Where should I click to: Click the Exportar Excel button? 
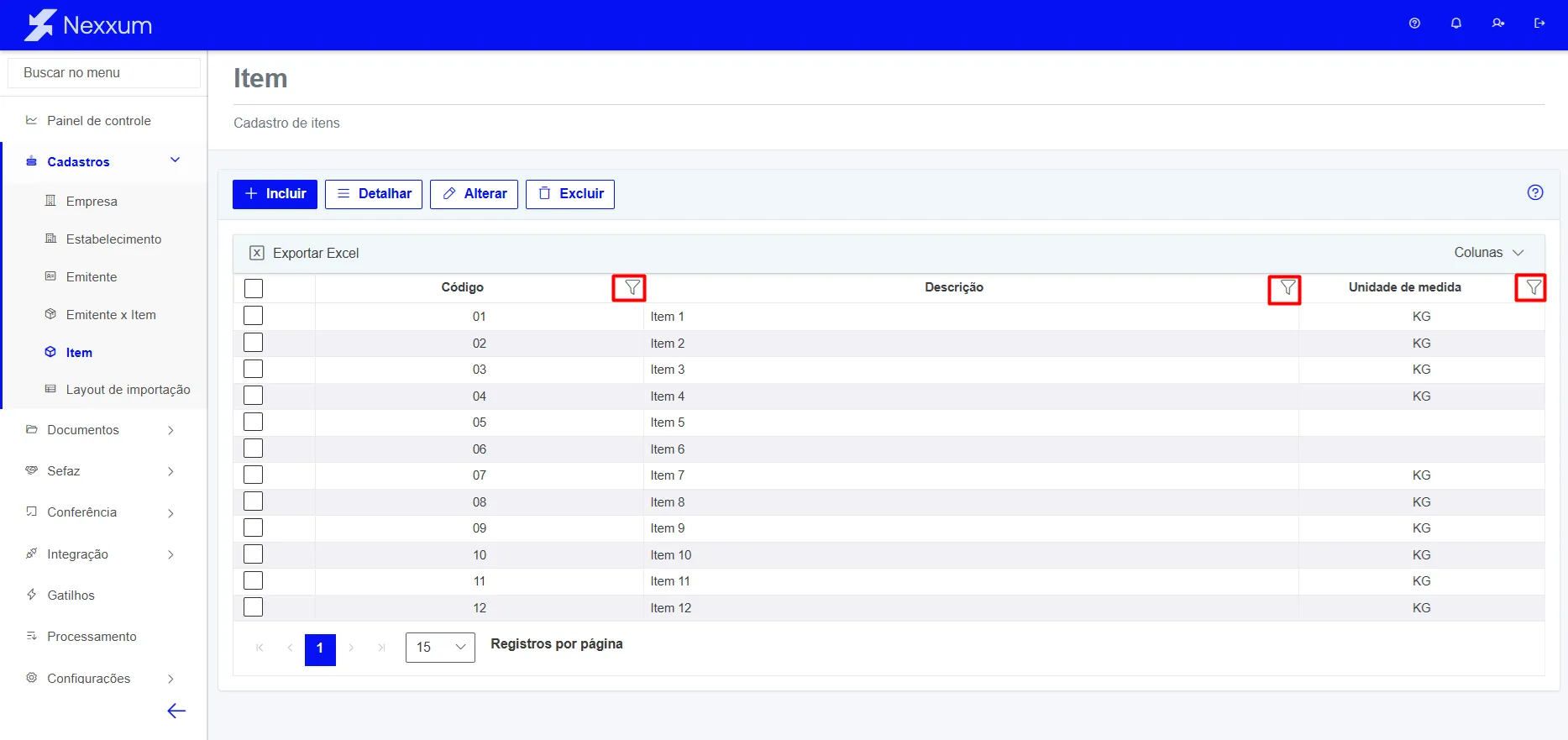[304, 253]
